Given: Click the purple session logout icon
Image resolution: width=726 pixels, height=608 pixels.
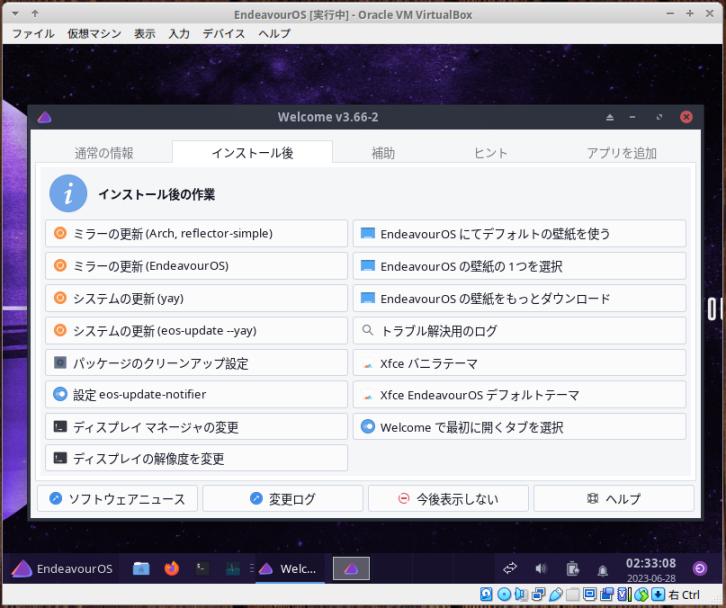Looking at the screenshot, I should [700, 568].
